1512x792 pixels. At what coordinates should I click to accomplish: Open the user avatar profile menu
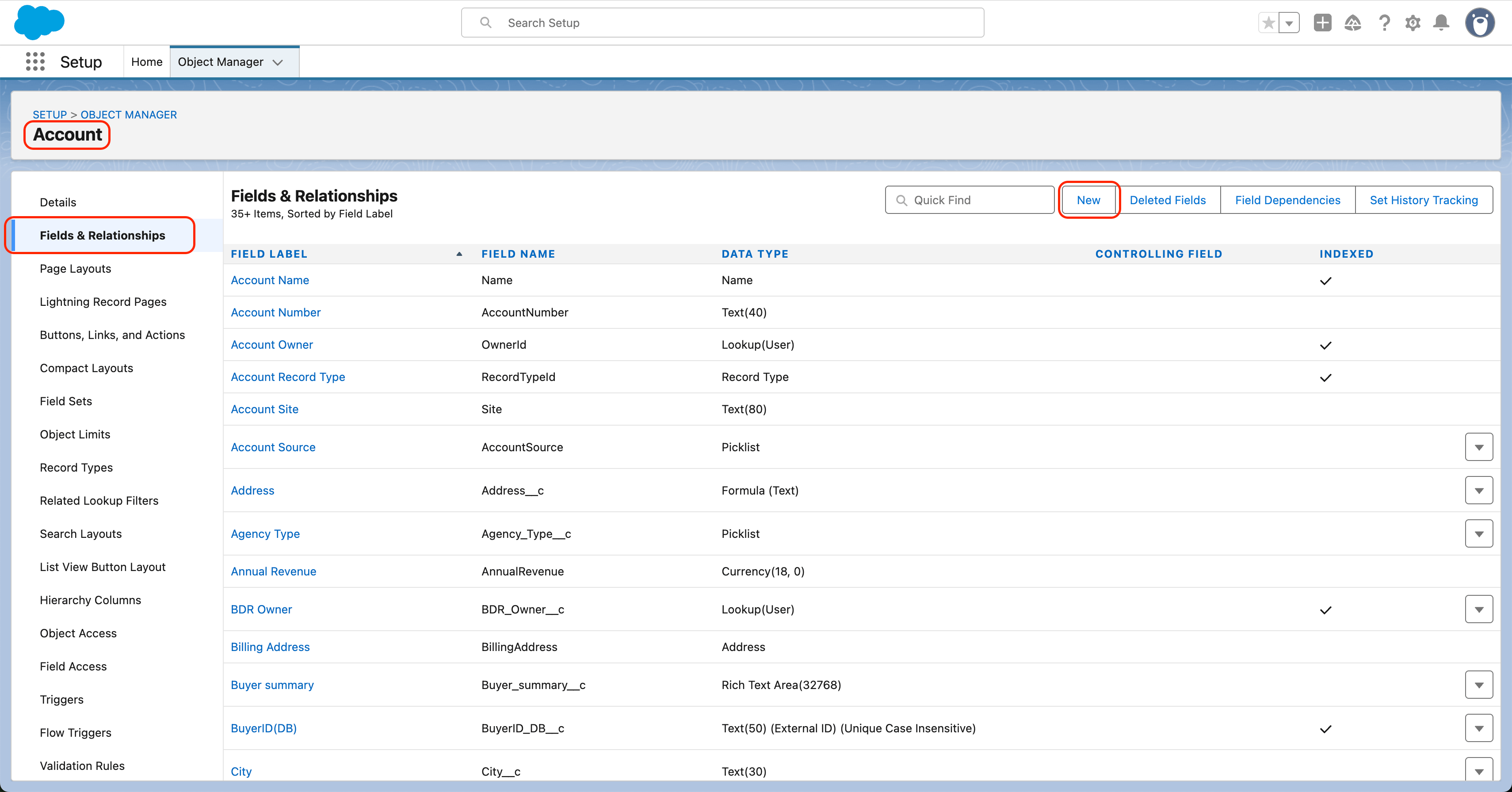[x=1480, y=23]
